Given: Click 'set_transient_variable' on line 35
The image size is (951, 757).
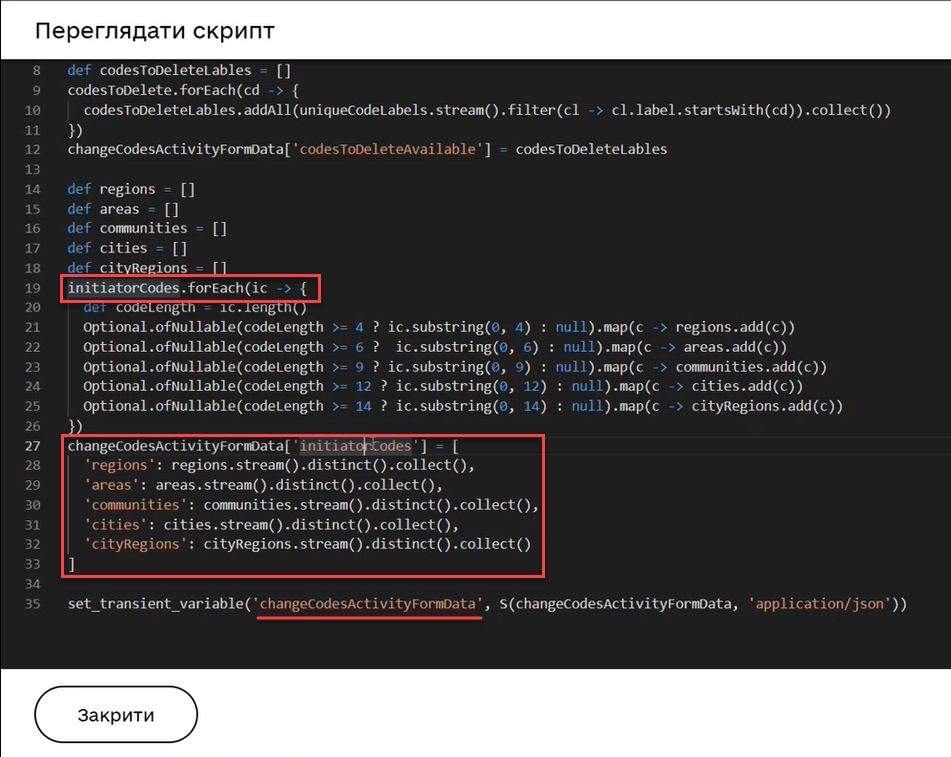Looking at the screenshot, I should click(155, 604).
